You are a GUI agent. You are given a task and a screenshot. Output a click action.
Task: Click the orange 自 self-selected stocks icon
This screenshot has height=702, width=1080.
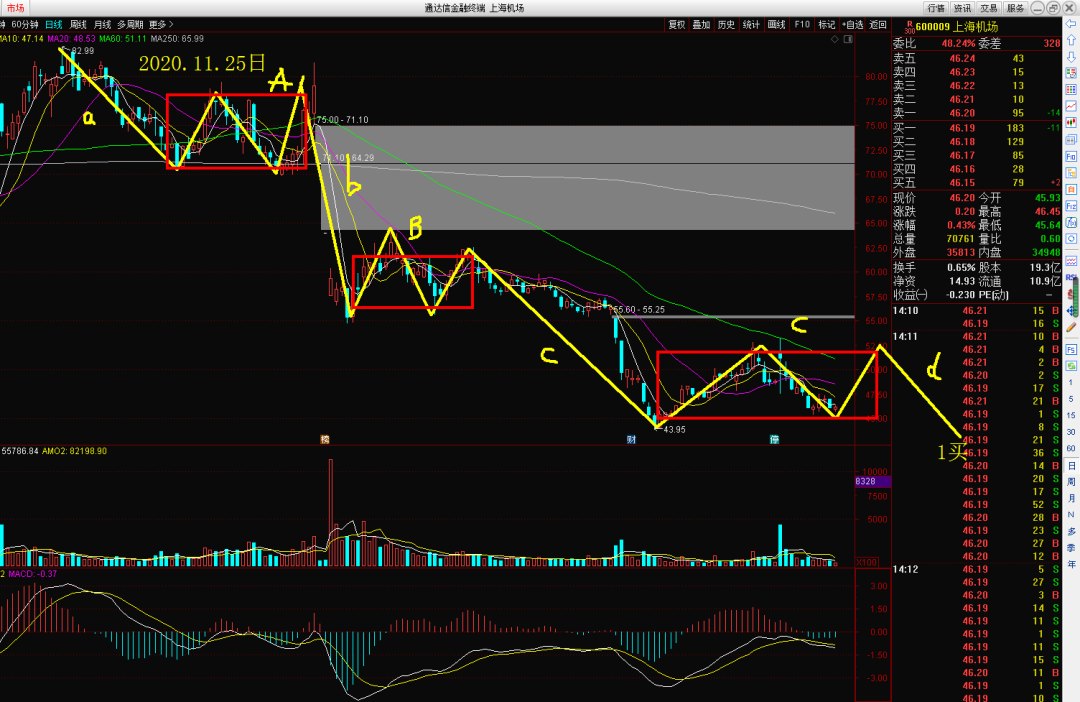click(1071, 189)
